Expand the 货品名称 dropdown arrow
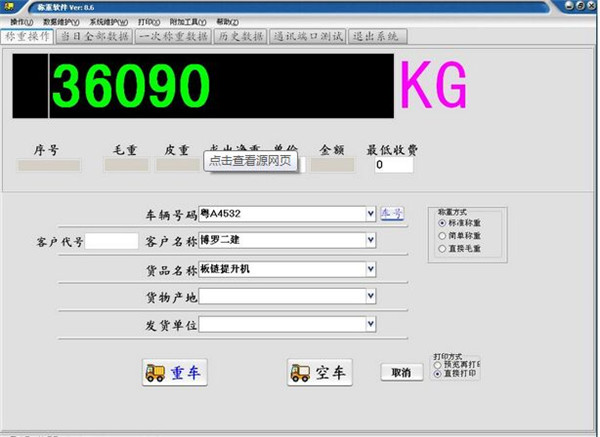 (x=370, y=269)
